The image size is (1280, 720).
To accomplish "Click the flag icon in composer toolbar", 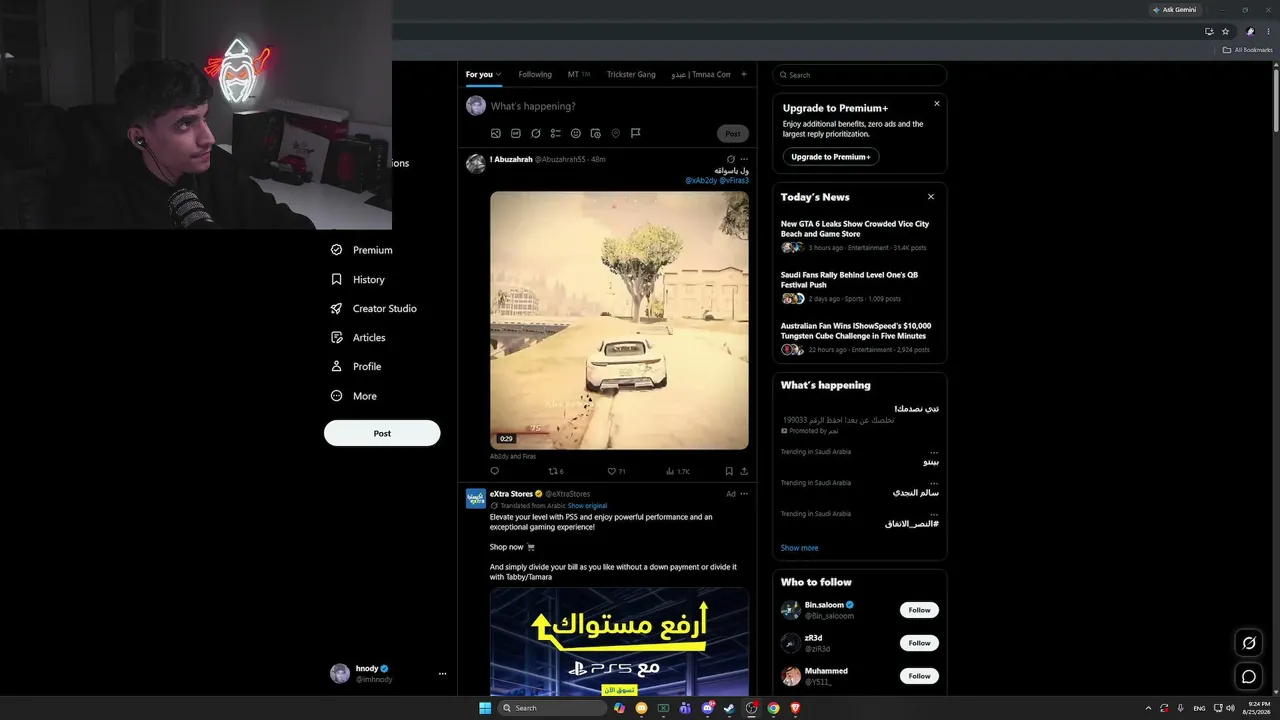I will pyautogui.click(x=635, y=133).
